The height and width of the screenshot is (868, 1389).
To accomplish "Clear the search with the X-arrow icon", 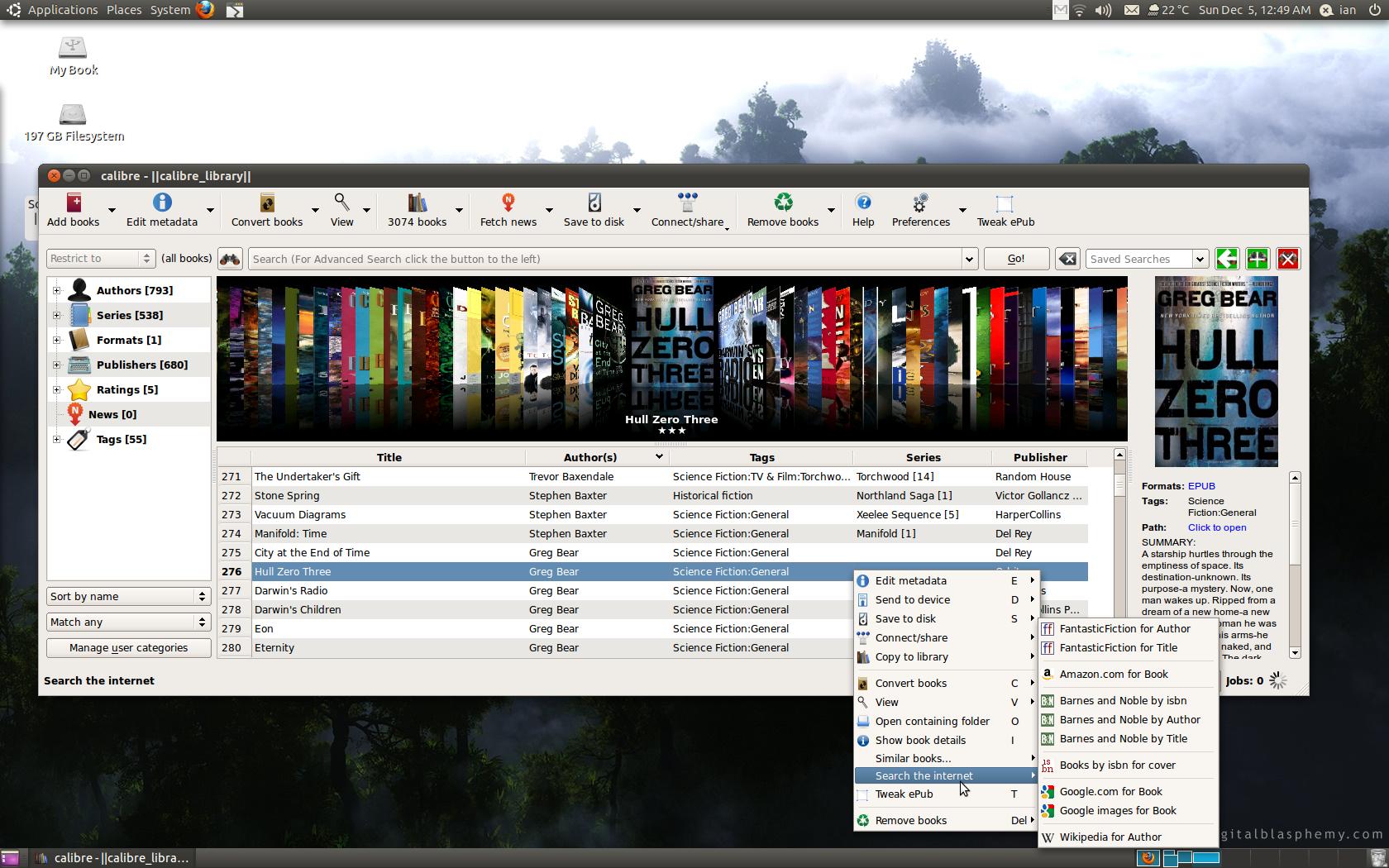I will pyautogui.click(x=1067, y=259).
